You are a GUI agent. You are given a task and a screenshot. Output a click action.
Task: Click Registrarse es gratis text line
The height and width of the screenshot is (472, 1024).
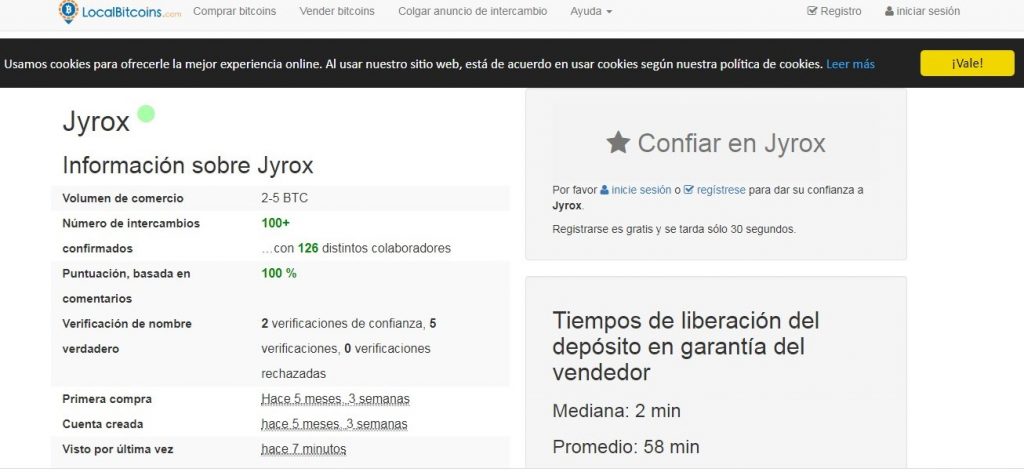[x=674, y=229]
